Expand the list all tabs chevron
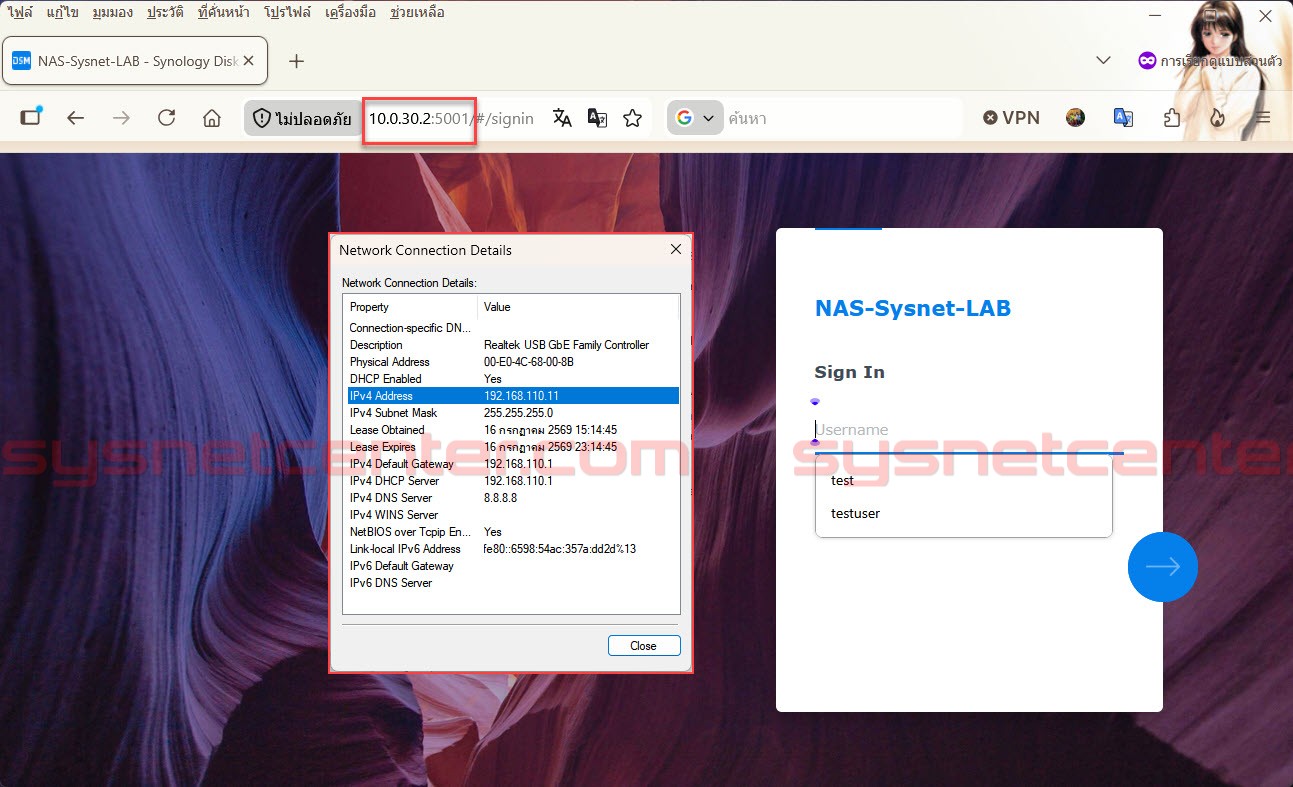 1103,60
